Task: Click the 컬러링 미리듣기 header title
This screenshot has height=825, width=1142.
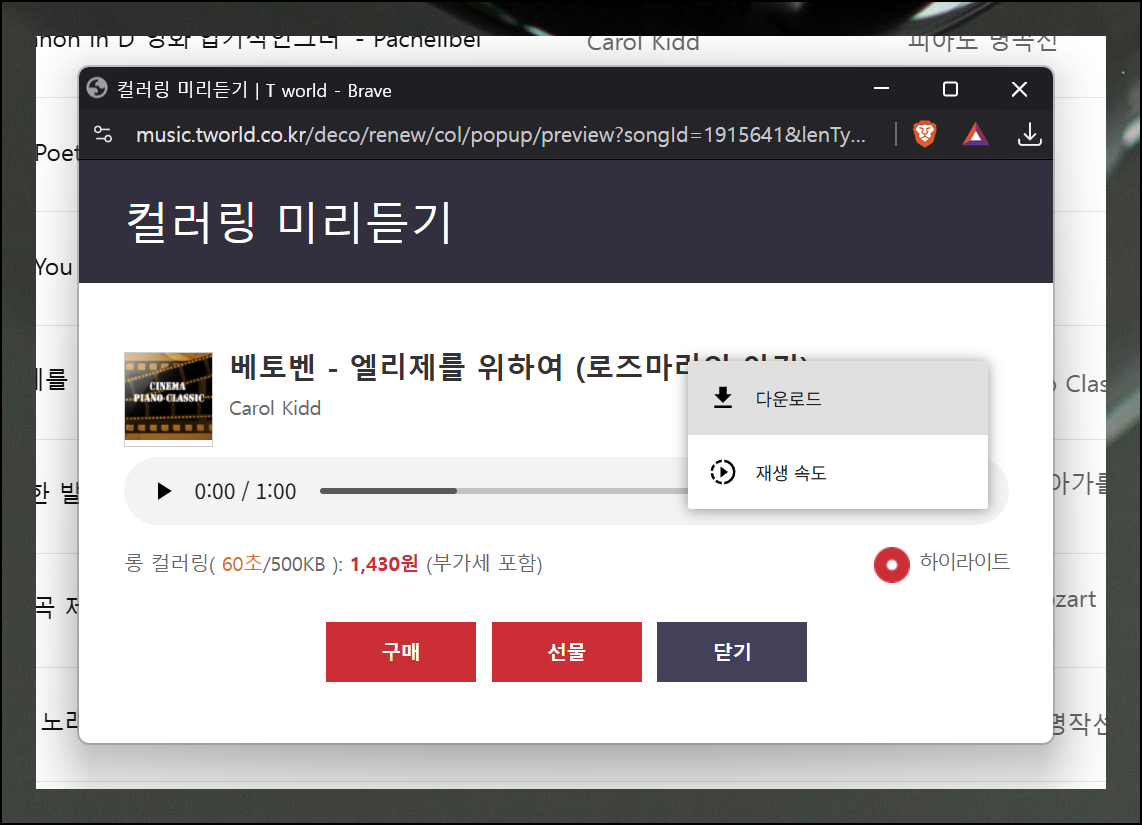Action: [x=289, y=222]
